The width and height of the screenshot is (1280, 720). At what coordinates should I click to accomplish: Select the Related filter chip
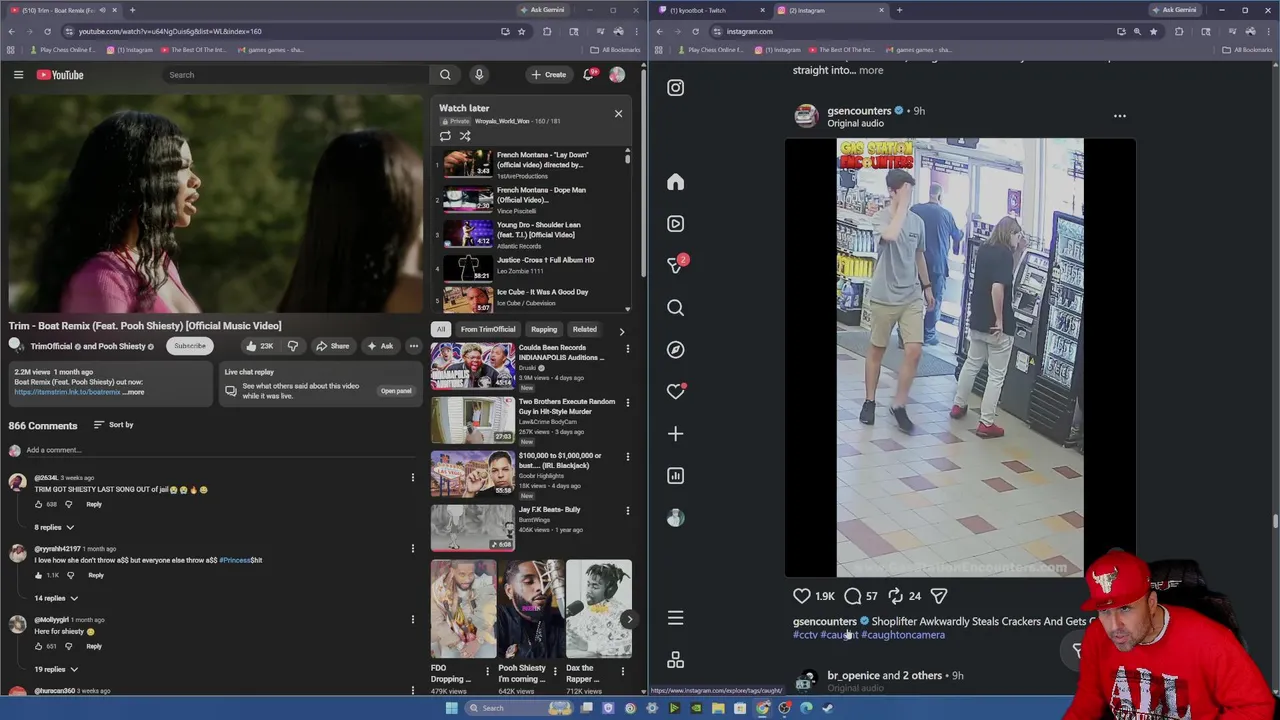584,329
